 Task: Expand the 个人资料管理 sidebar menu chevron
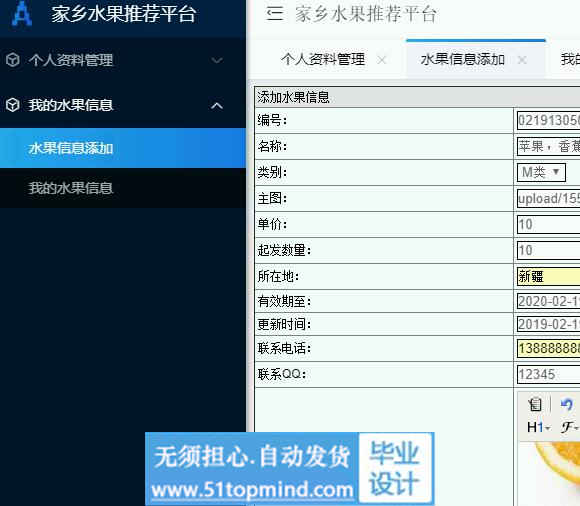[217, 60]
